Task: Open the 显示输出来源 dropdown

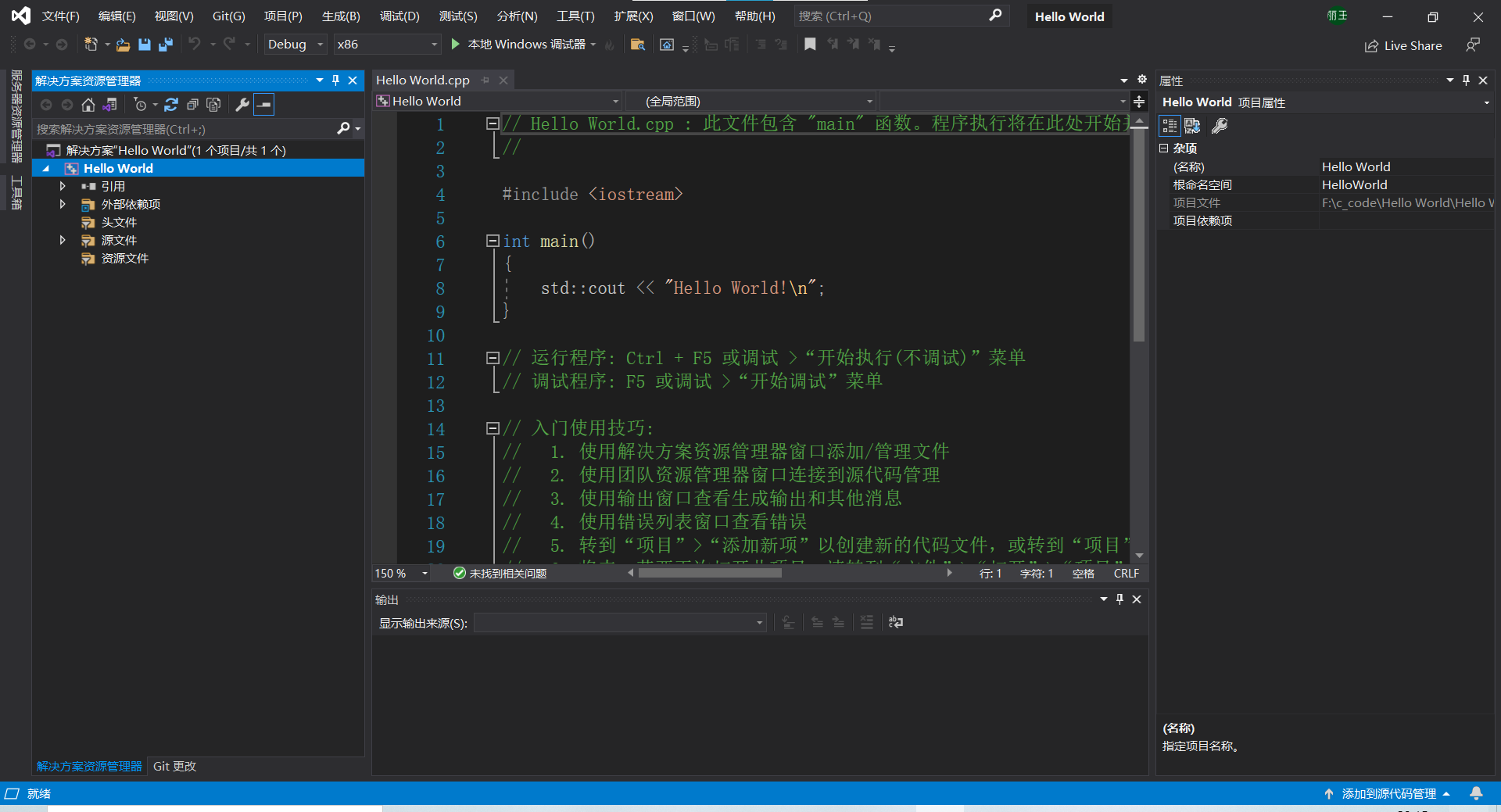Action: 620,622
